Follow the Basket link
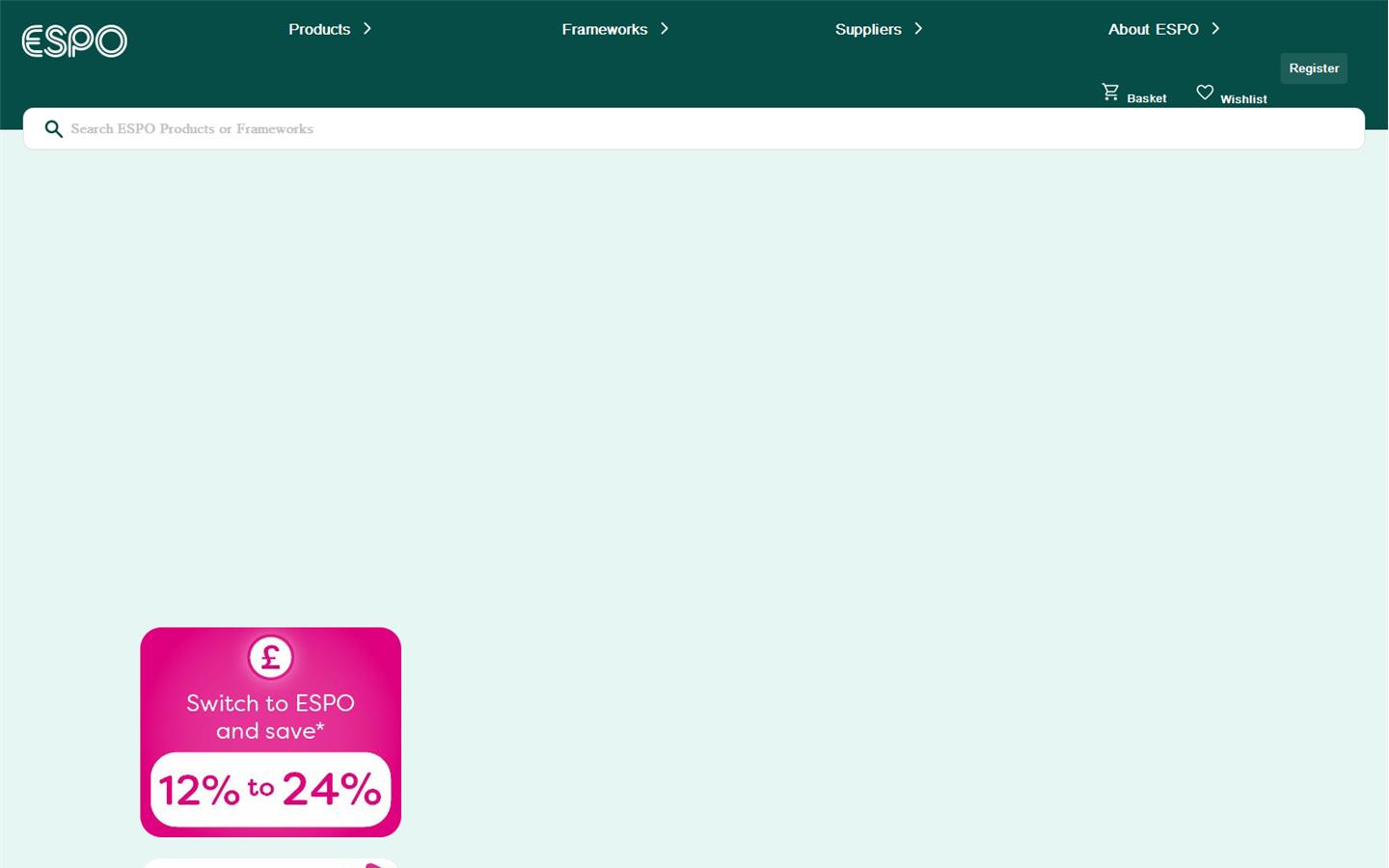This screenshot has height=868, width=1389. 1146,97
